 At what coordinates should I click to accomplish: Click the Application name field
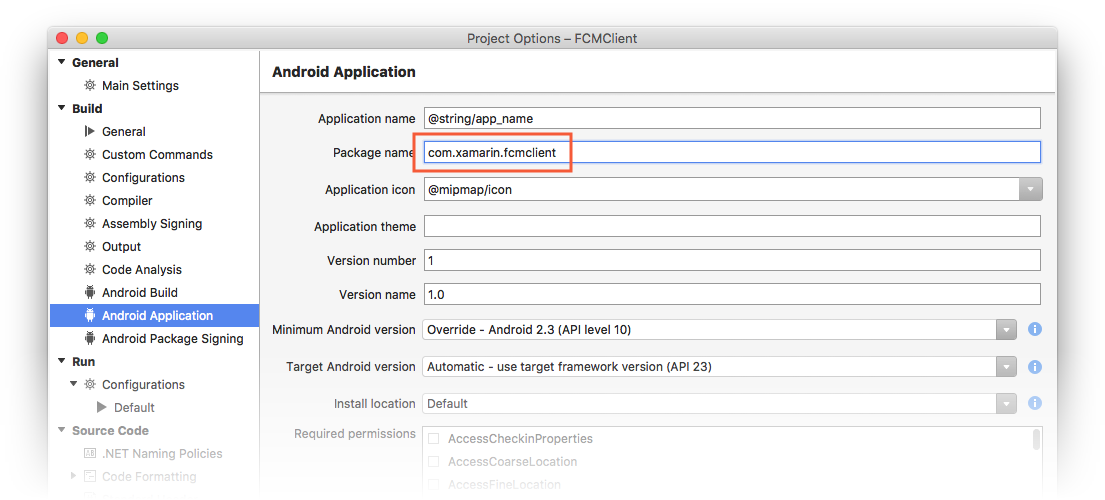732,118
